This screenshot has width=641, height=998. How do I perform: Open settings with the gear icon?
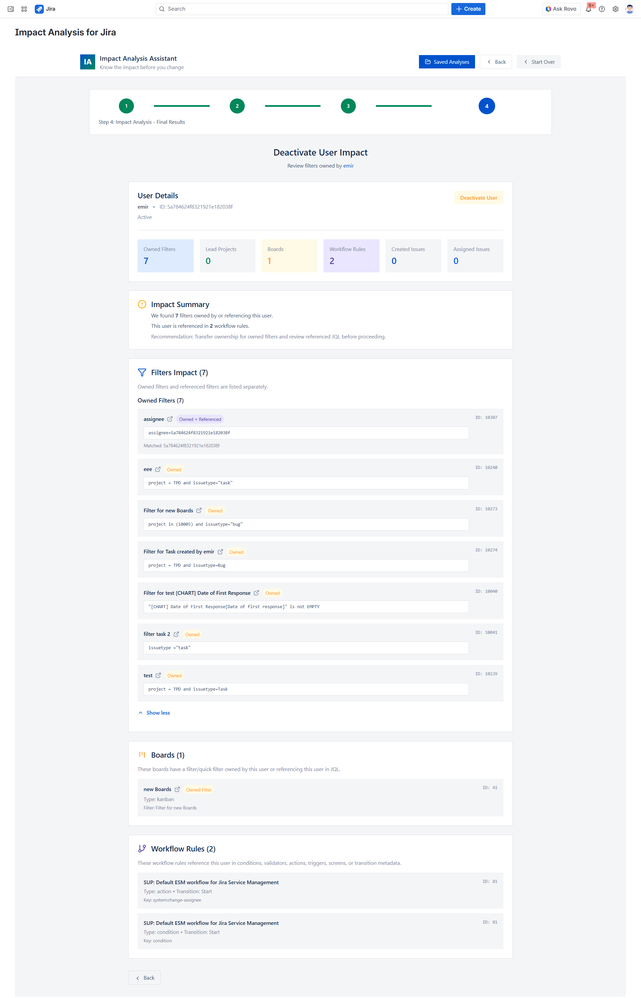[615, 9]
